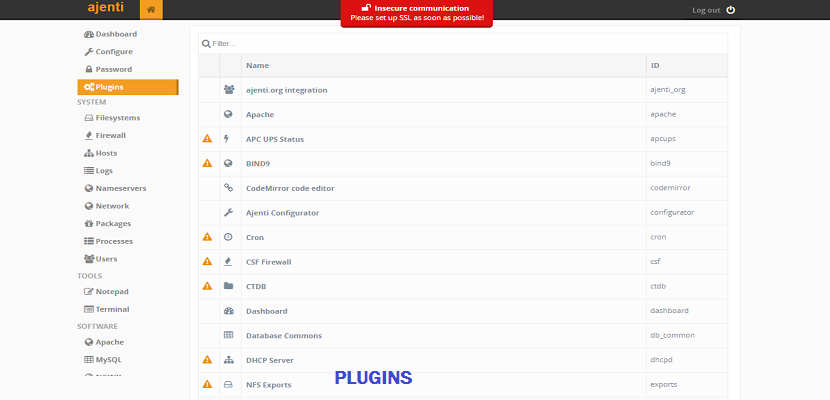This screenshot has height=400, width=830.
Task: Select the CodeMirror code editor plugin name
Action: point(290,188)
